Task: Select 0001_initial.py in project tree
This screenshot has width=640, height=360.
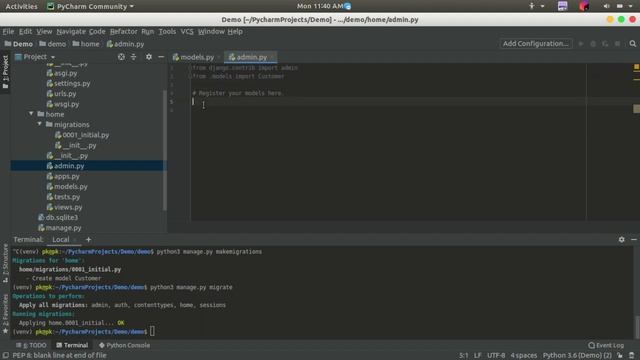Action: (x=85, y=135)
